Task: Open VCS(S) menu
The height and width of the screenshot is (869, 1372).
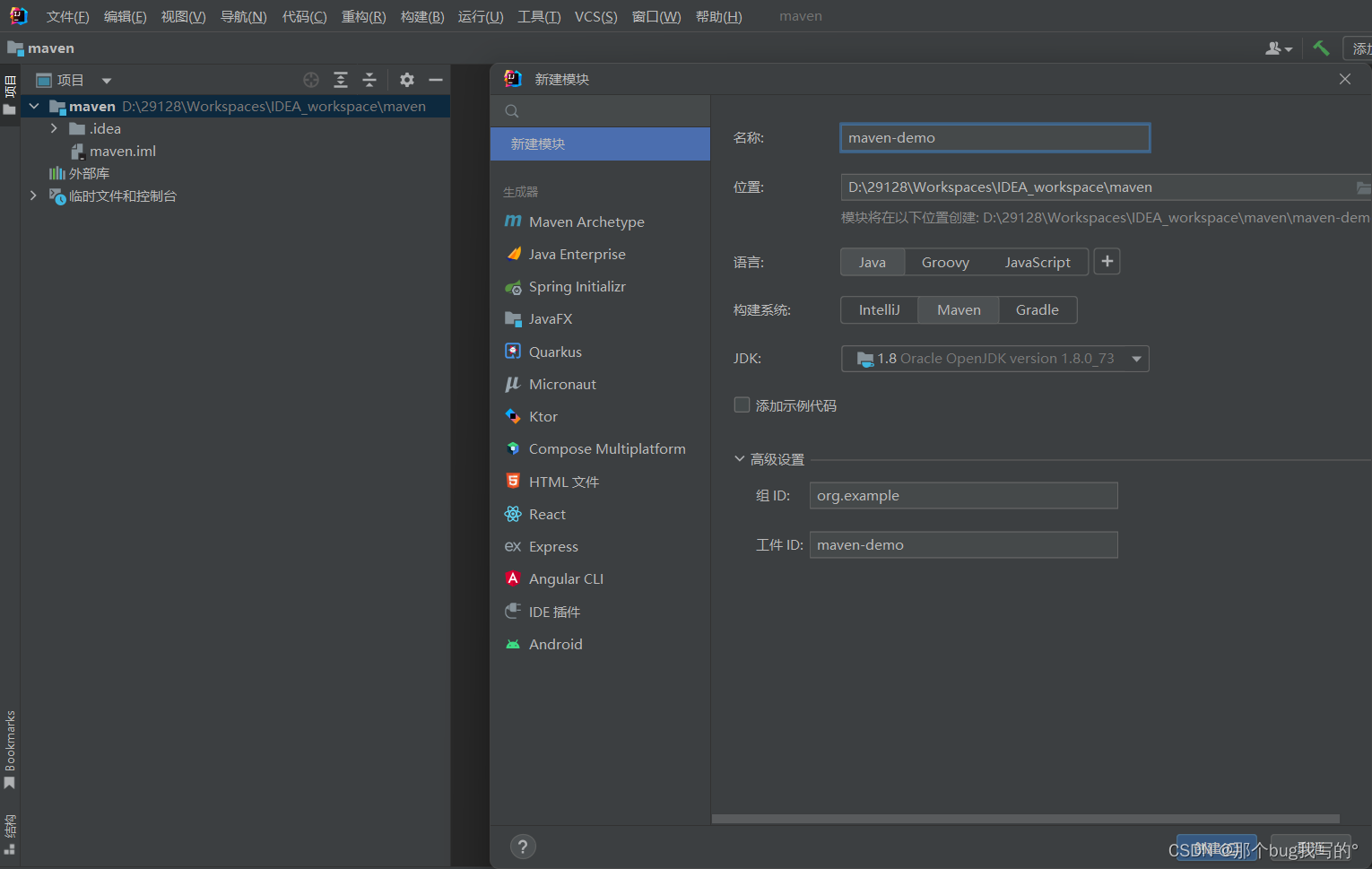Action: [596, 17]
